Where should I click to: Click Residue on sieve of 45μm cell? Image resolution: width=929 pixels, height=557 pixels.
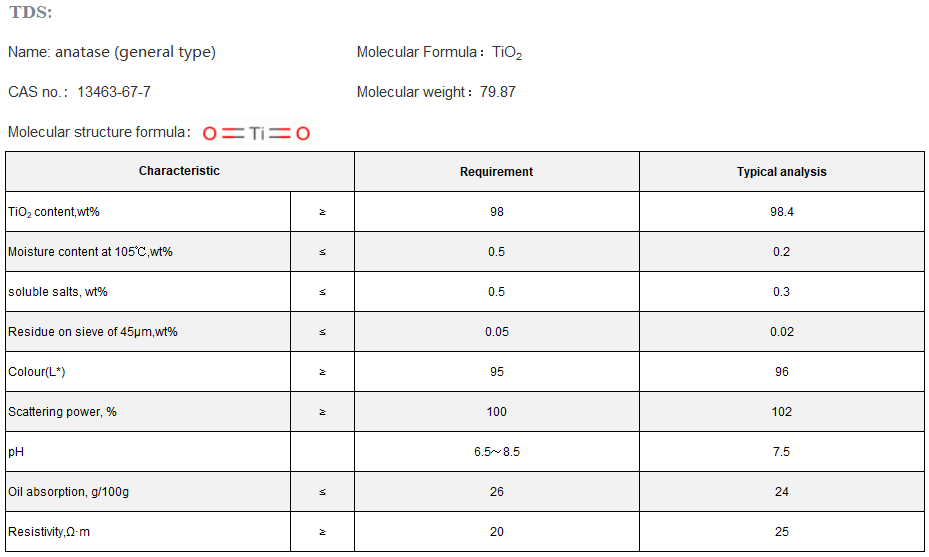pos(92,332)
